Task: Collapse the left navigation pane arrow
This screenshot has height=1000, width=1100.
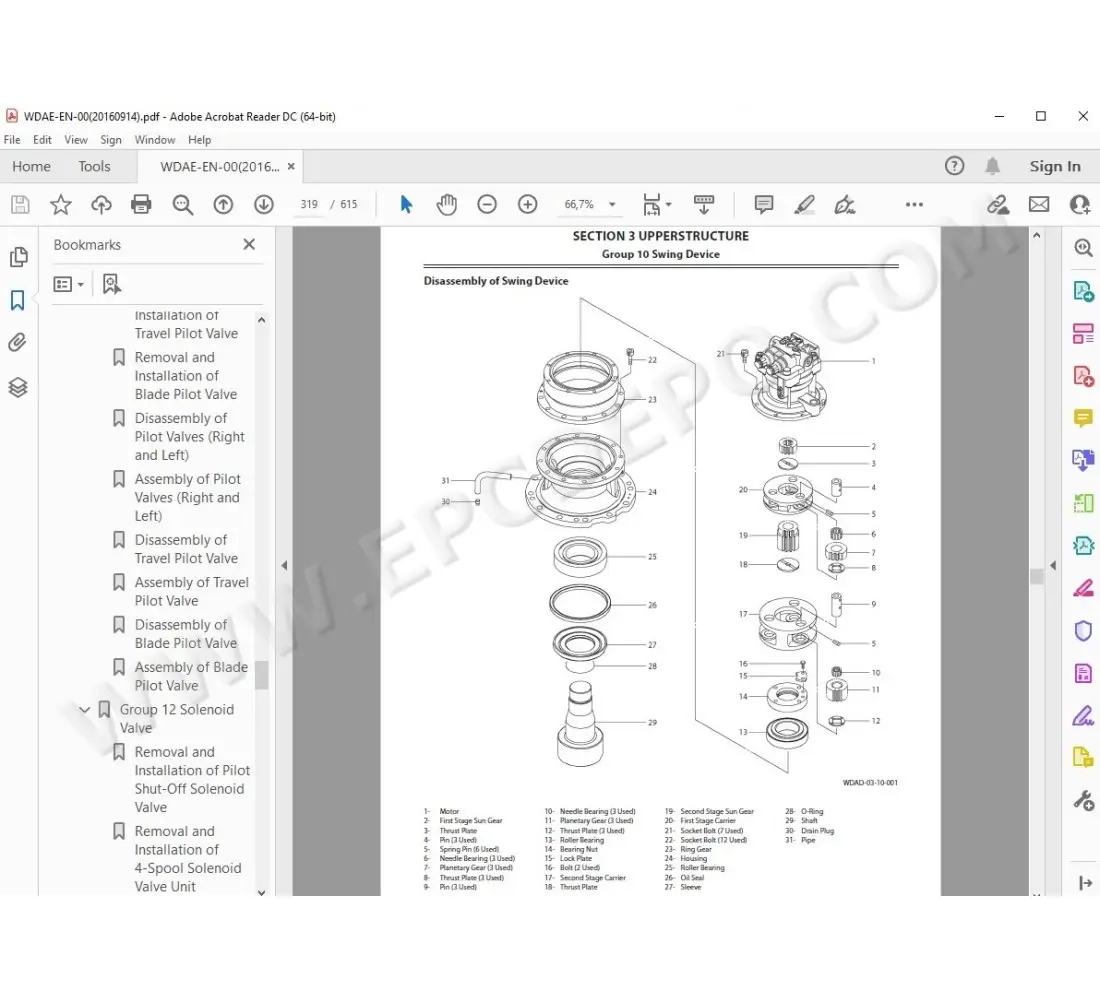Action: click(x=284, y=565)
